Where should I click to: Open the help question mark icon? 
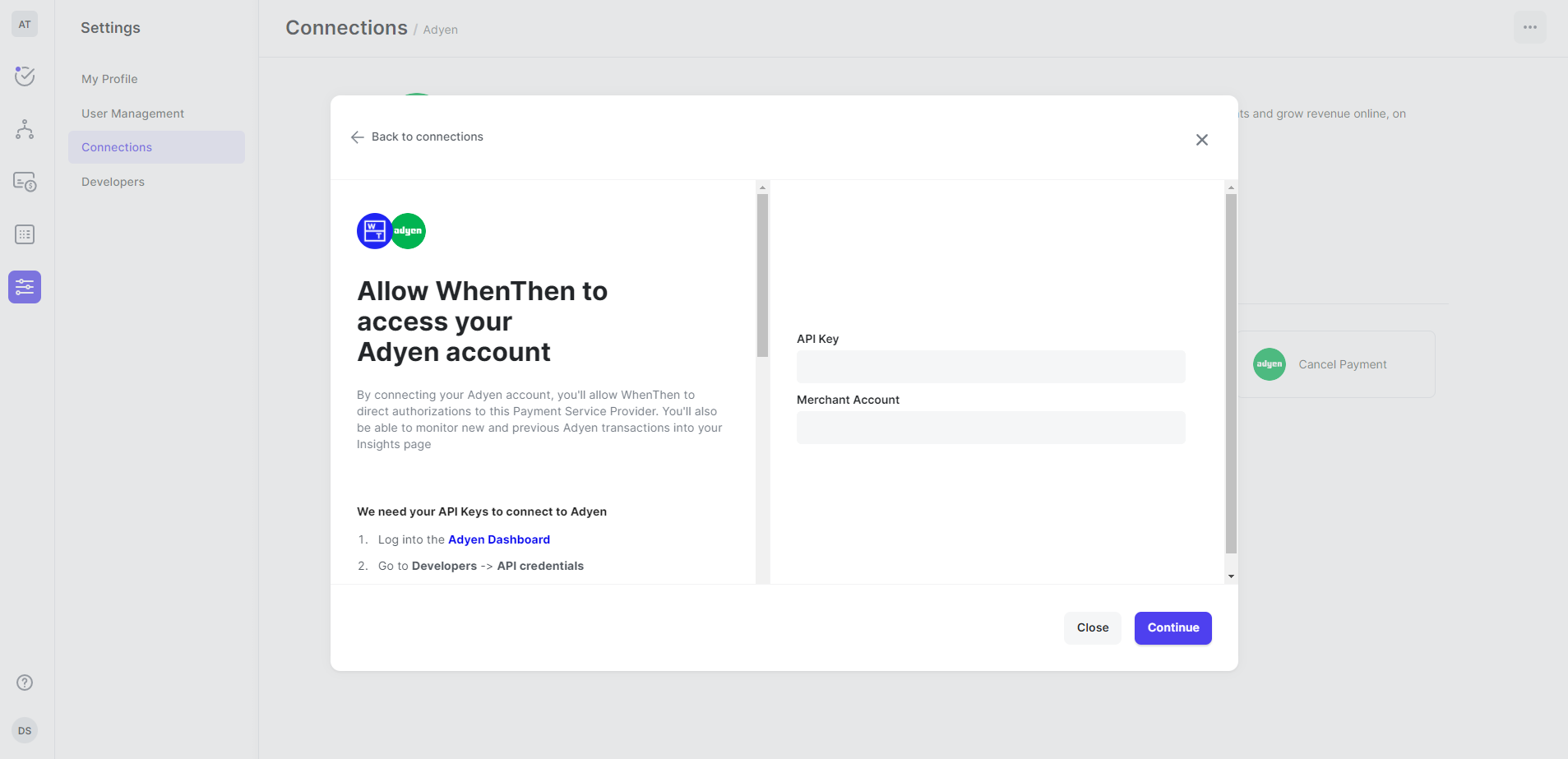click(24, 682)
